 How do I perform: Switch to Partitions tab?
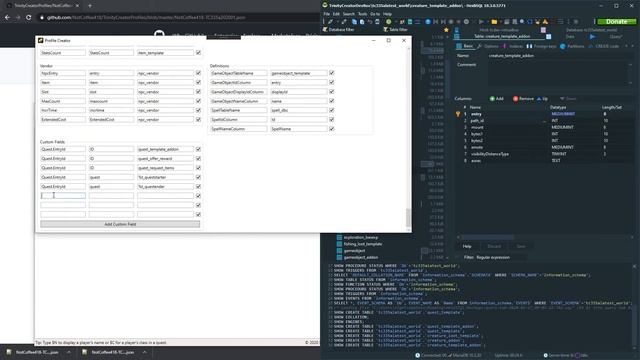coord(572,46)
